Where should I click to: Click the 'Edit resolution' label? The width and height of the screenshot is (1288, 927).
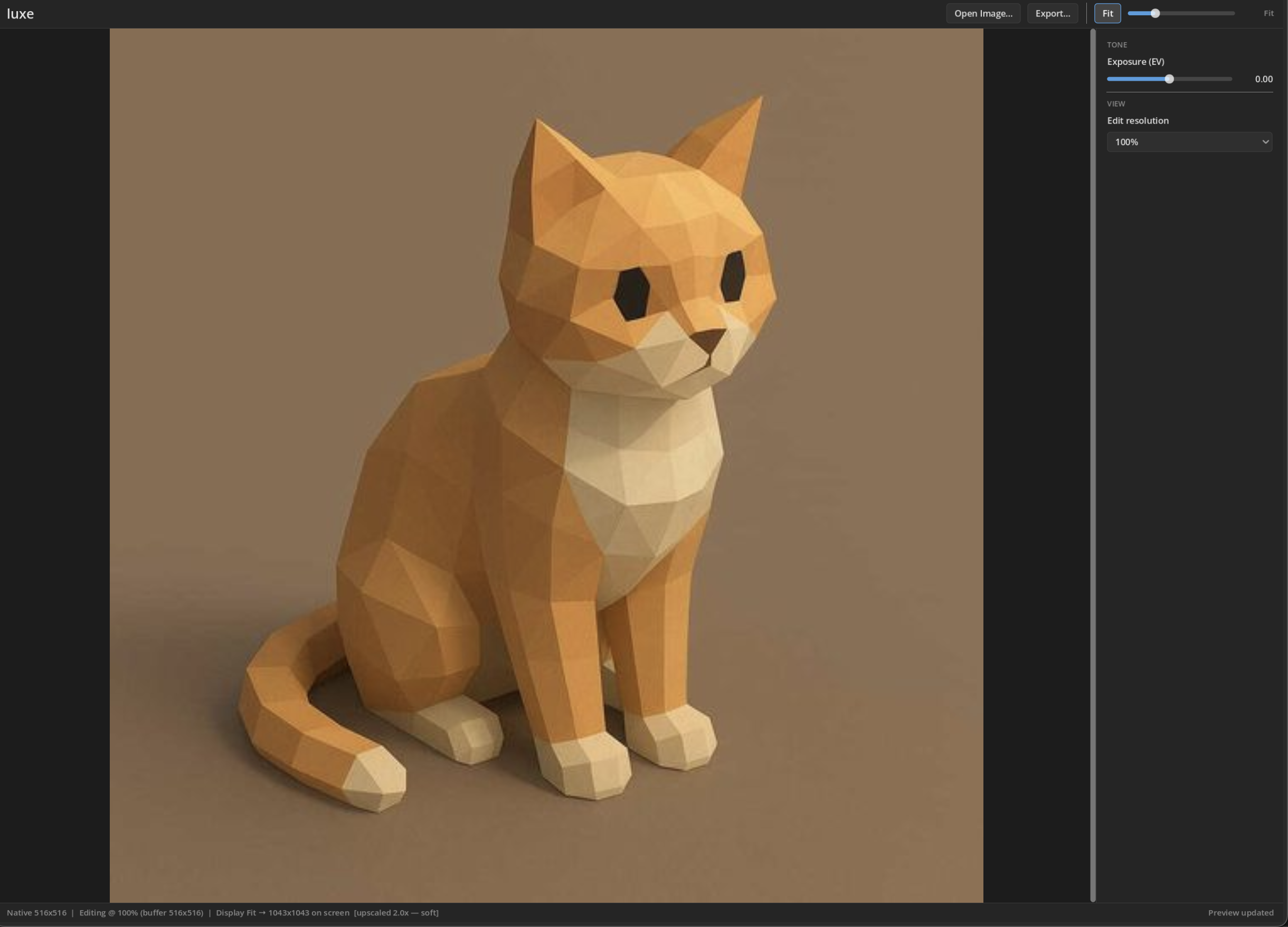1138,120
